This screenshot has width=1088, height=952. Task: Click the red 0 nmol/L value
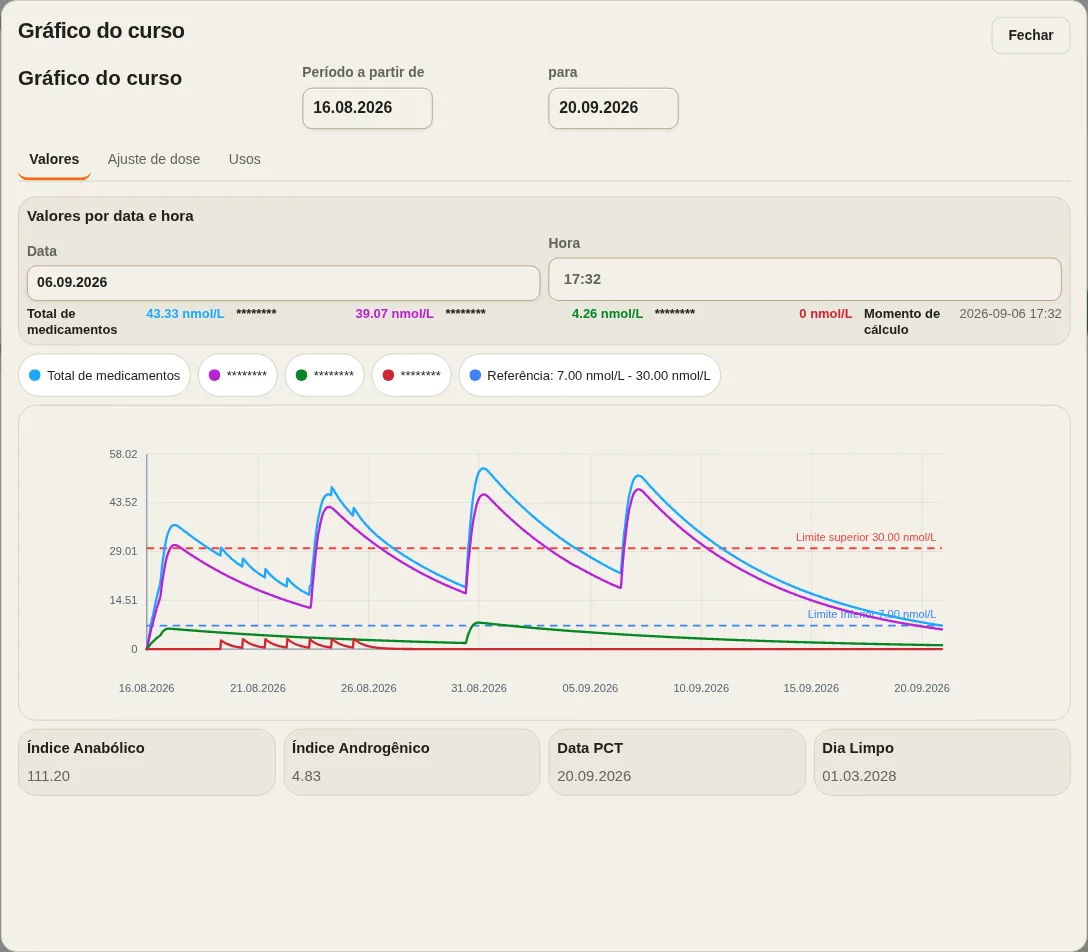coord(825,314)
